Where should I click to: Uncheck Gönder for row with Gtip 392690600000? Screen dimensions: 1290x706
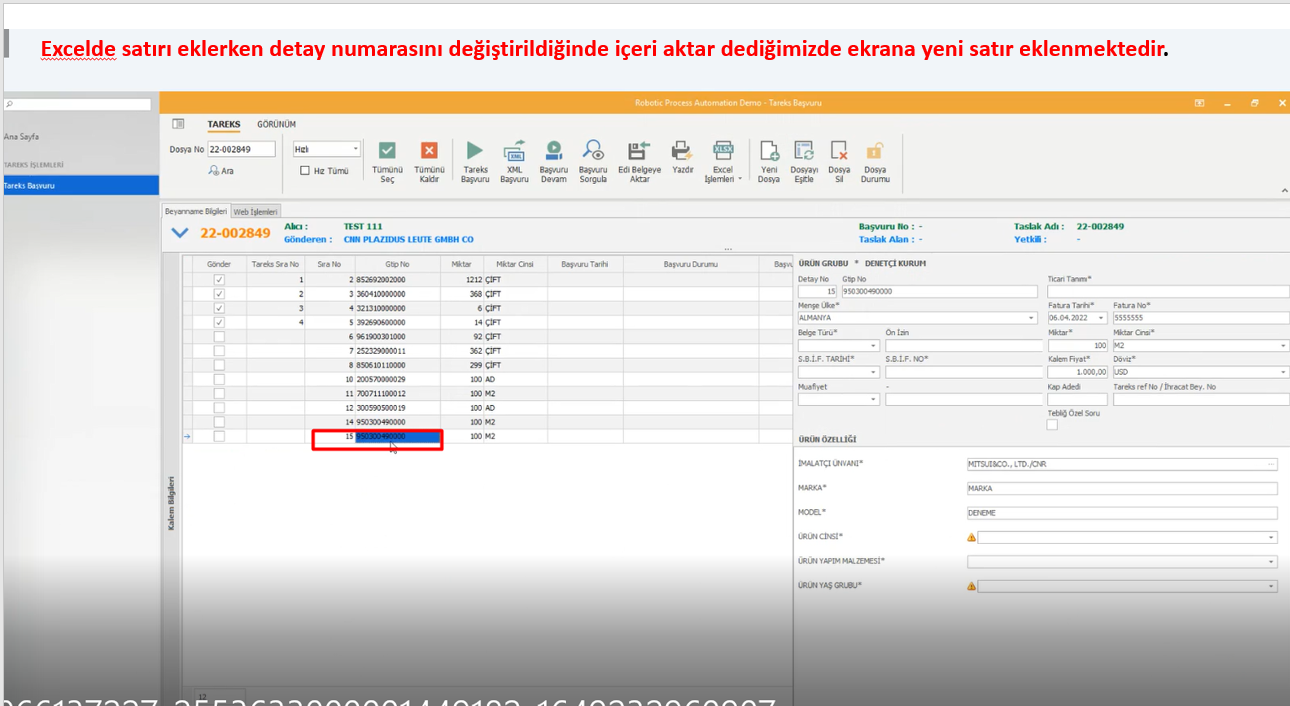[219, 322]
